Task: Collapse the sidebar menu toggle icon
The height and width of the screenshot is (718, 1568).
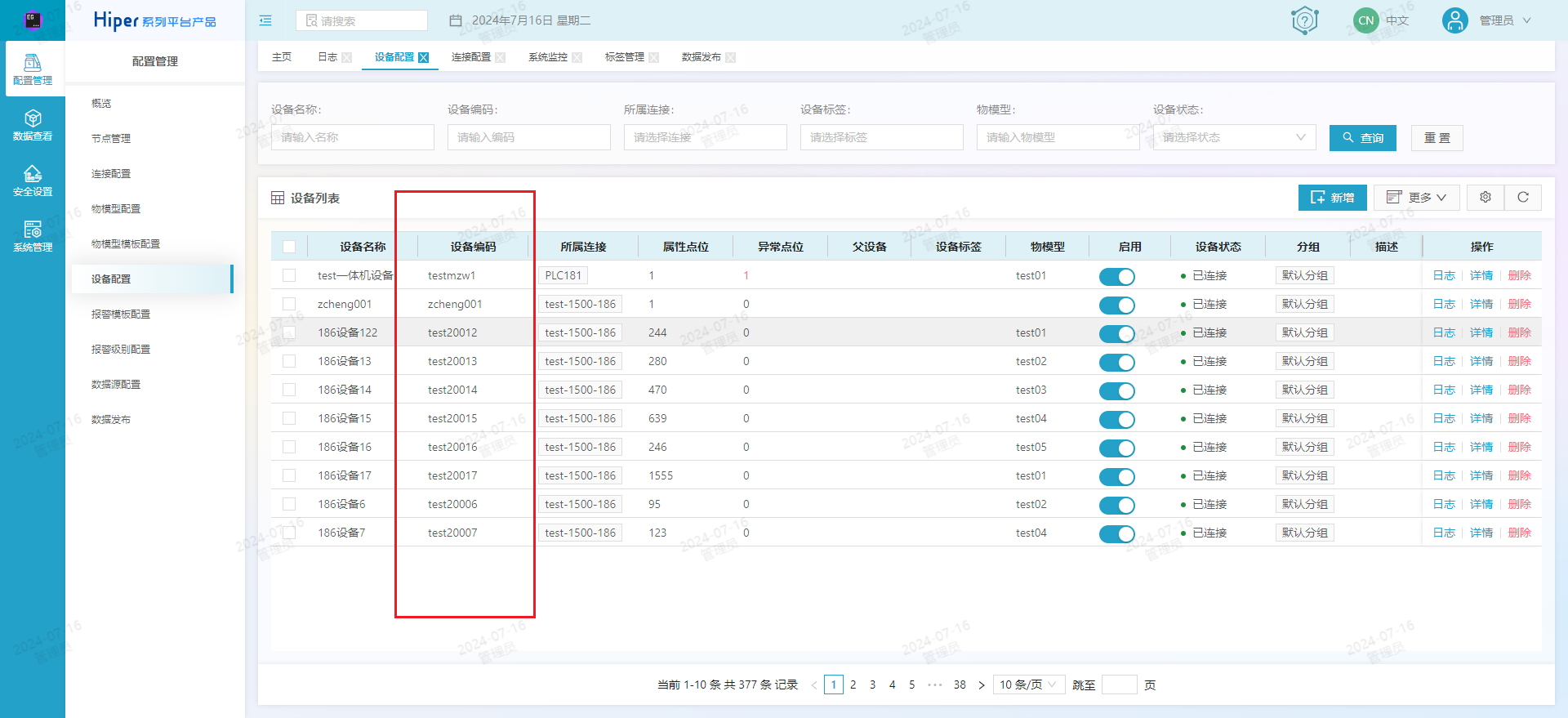Action: [265, 20]
